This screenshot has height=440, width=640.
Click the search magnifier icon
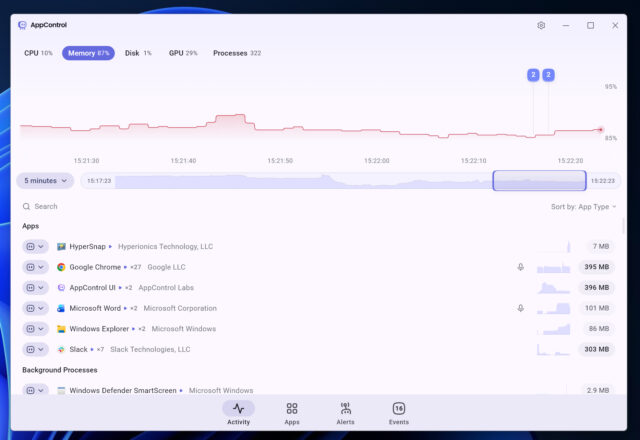pyautogui.click(x=27, y=207)
